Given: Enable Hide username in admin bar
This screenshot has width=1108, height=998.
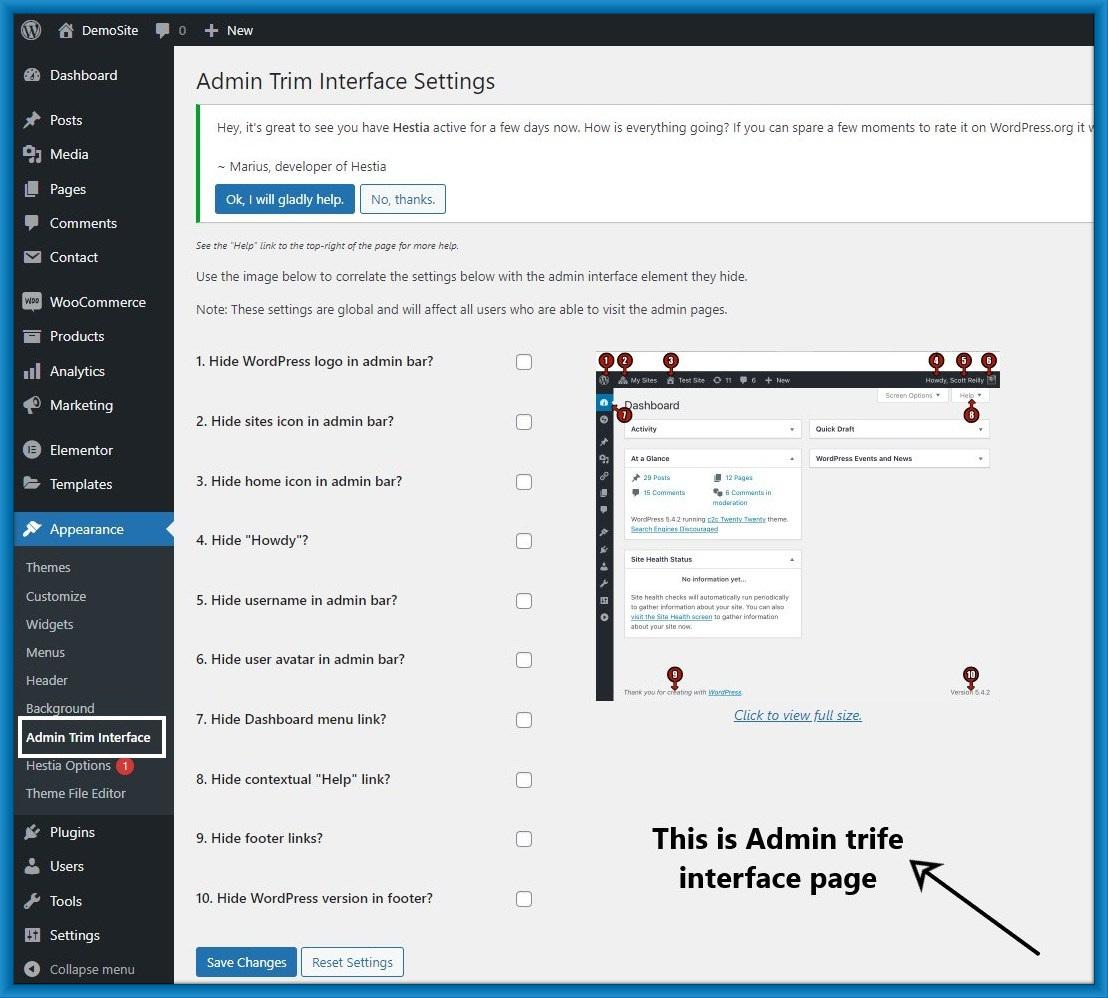Looking at the screenshot, I should (x=524, y=601).
